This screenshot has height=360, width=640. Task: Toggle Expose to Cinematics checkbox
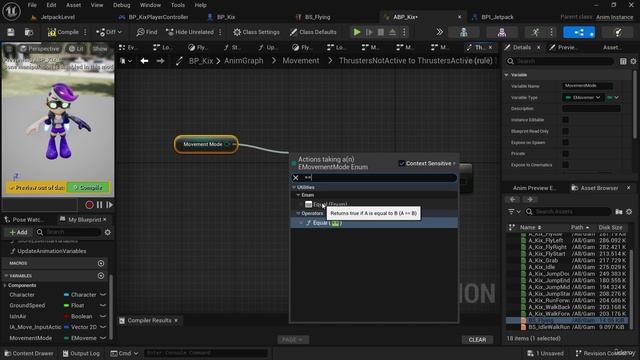coord(565,165)
